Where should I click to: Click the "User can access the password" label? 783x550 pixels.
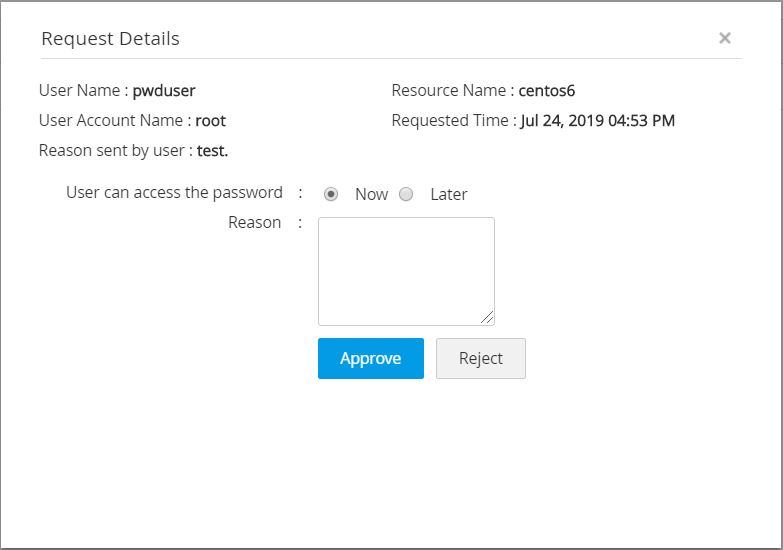174,192
